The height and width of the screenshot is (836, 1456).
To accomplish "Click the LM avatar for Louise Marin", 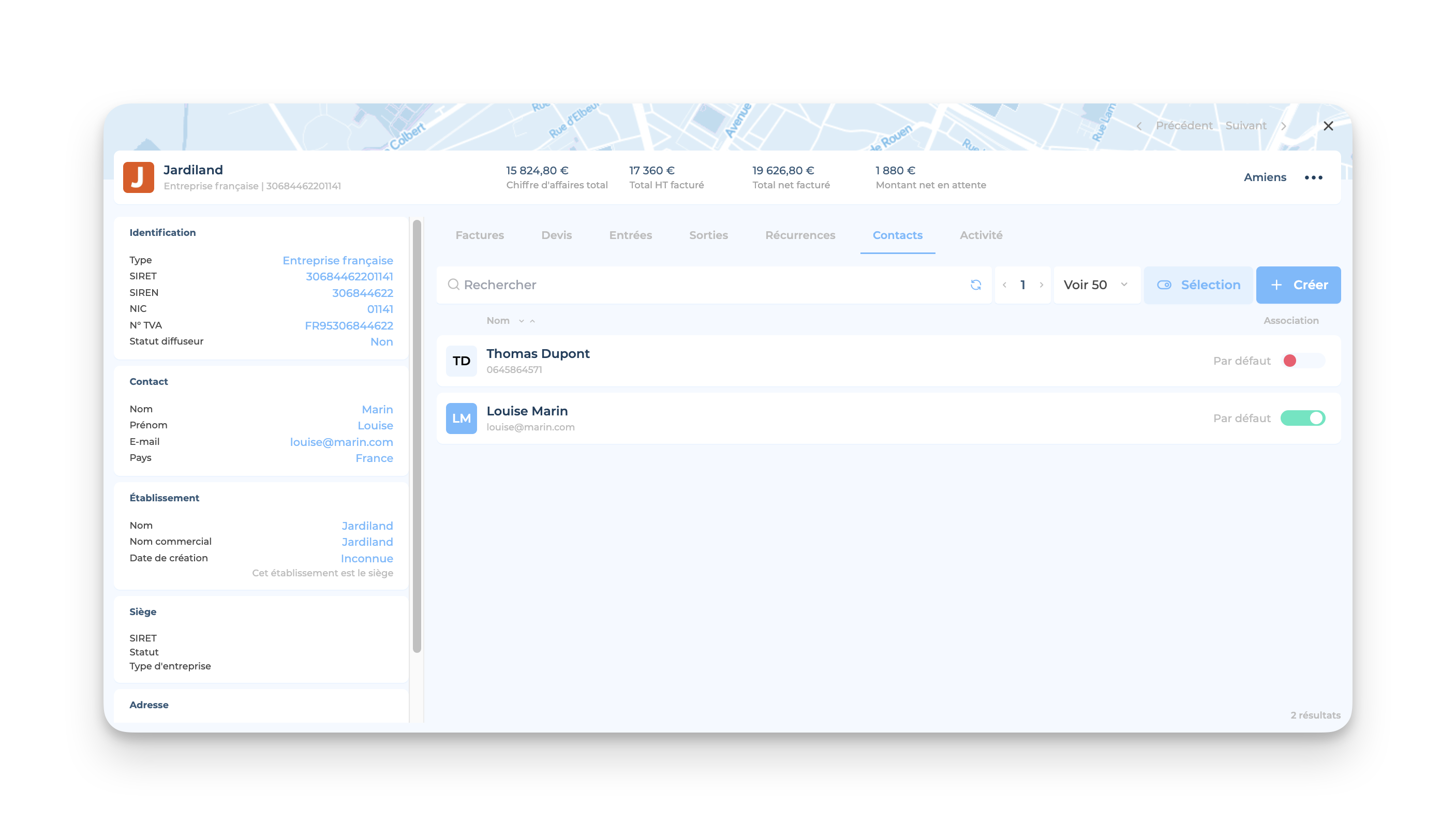I will click(461, 418).
